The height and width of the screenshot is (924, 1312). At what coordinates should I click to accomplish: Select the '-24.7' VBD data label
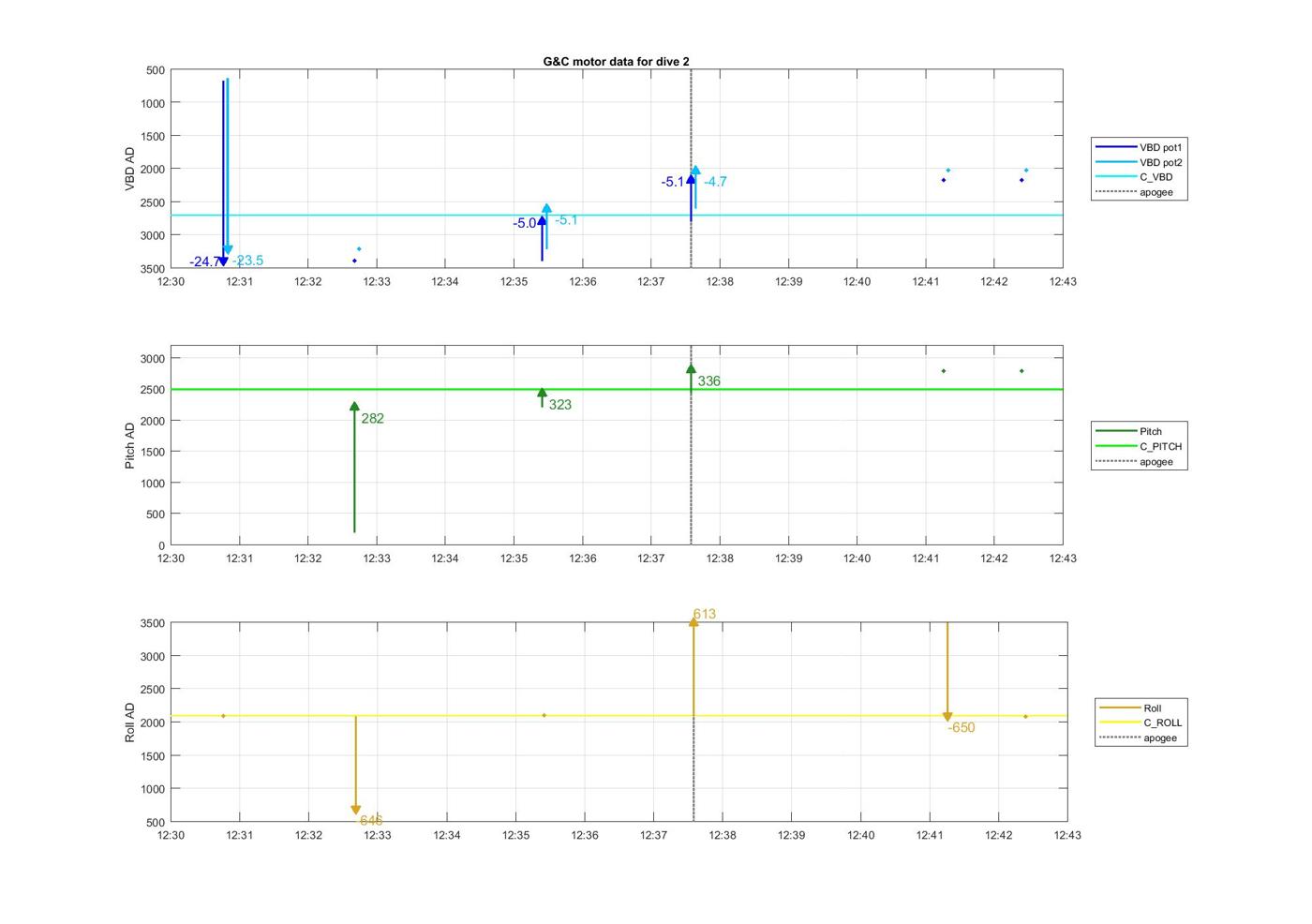coord(204,261)
